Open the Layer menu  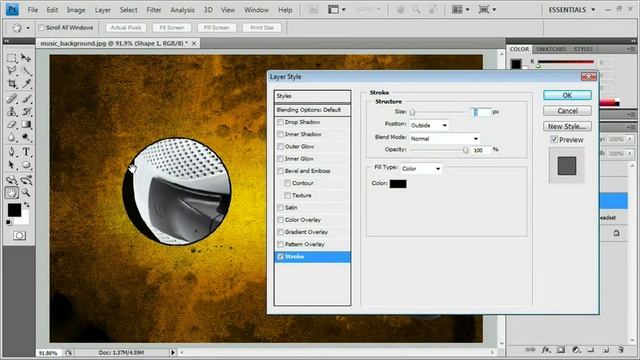pos(103,10)
